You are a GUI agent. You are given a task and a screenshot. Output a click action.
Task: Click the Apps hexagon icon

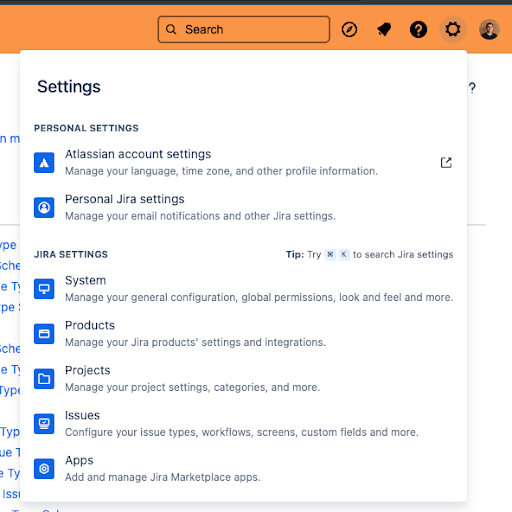[x=44, y=469]
